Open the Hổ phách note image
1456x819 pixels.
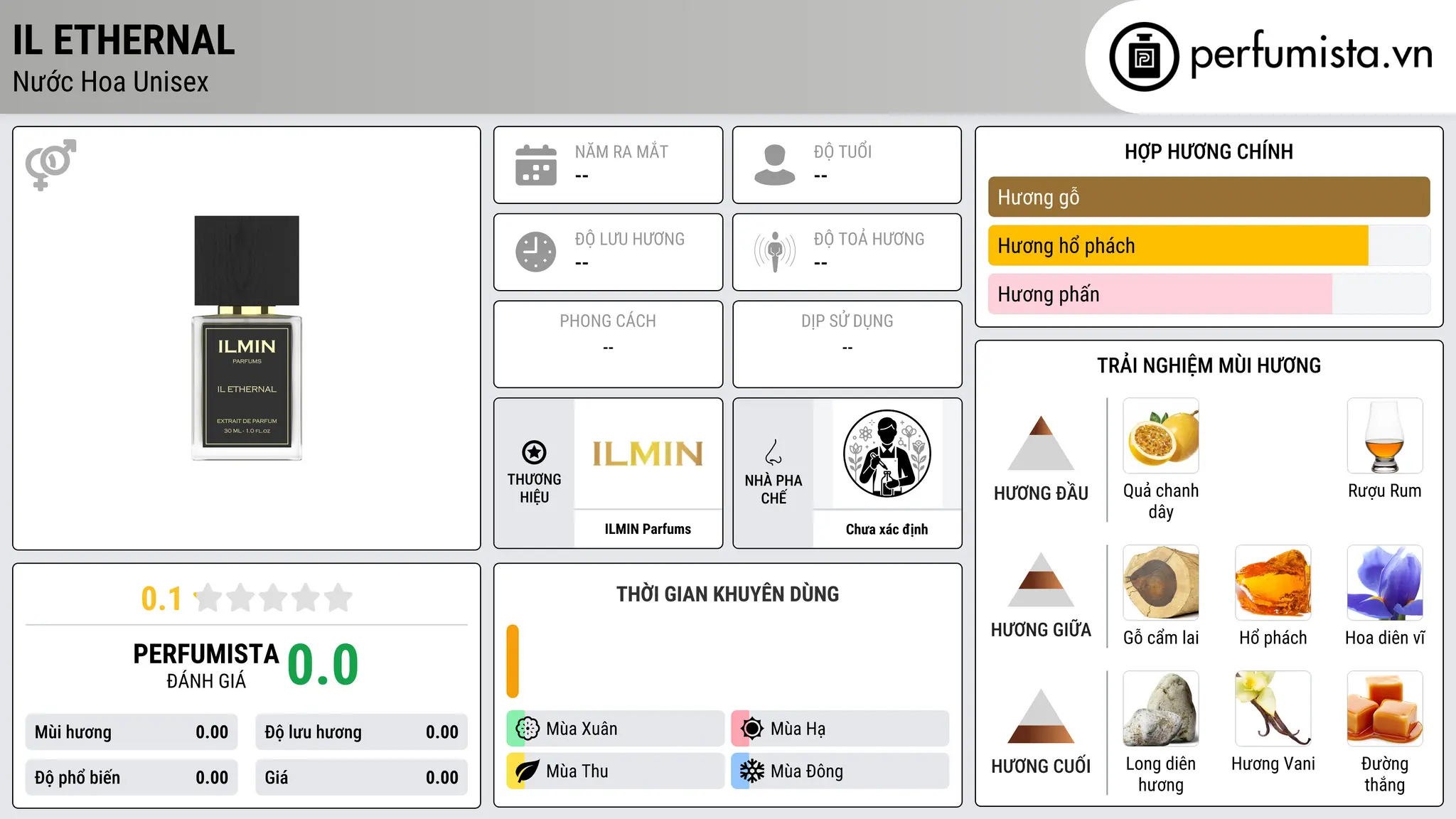[1273, 583]
